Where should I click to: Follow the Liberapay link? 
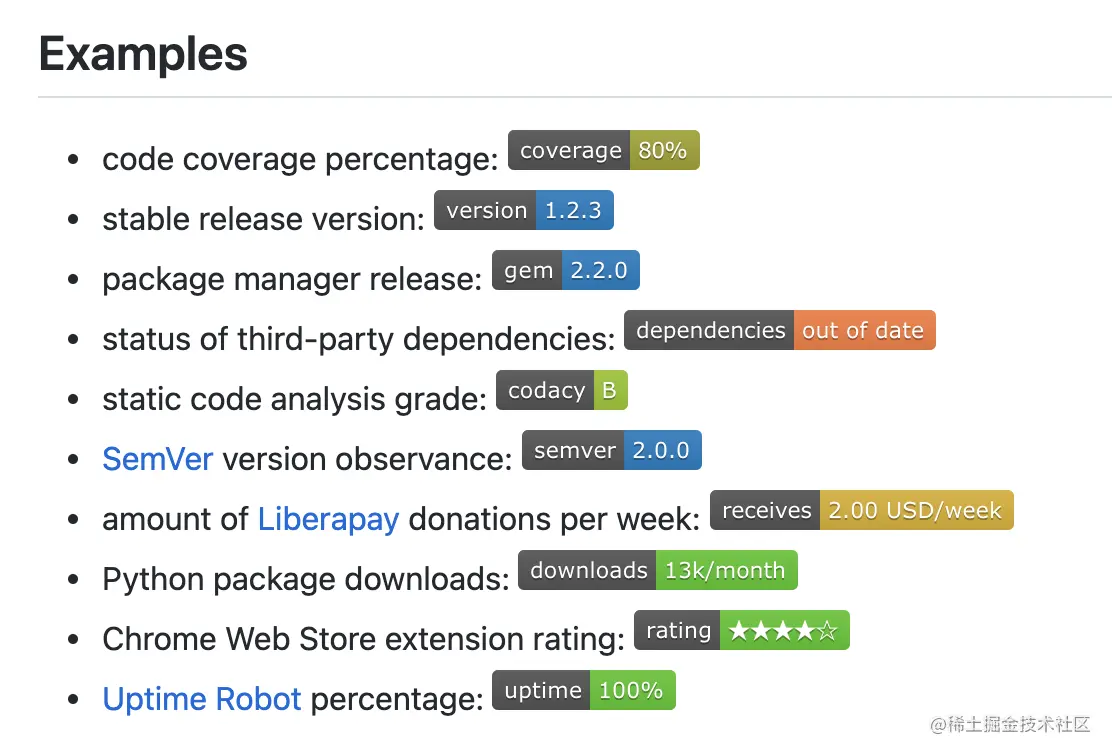(x=328, y=519)
